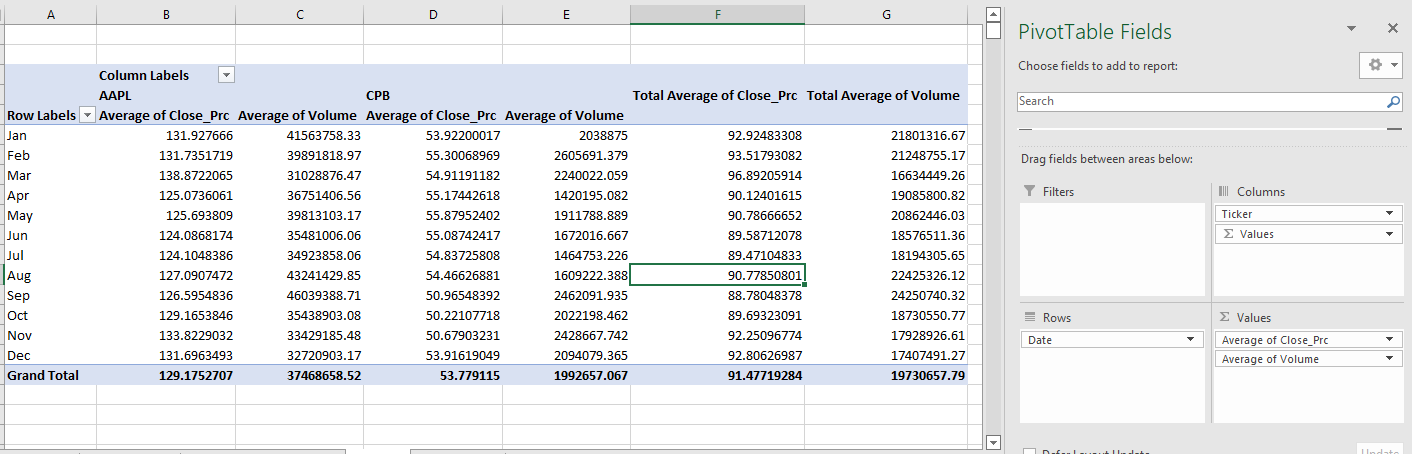
Task: Select Grand Total value 19730657.79
Action: click(x=886, y=375)
